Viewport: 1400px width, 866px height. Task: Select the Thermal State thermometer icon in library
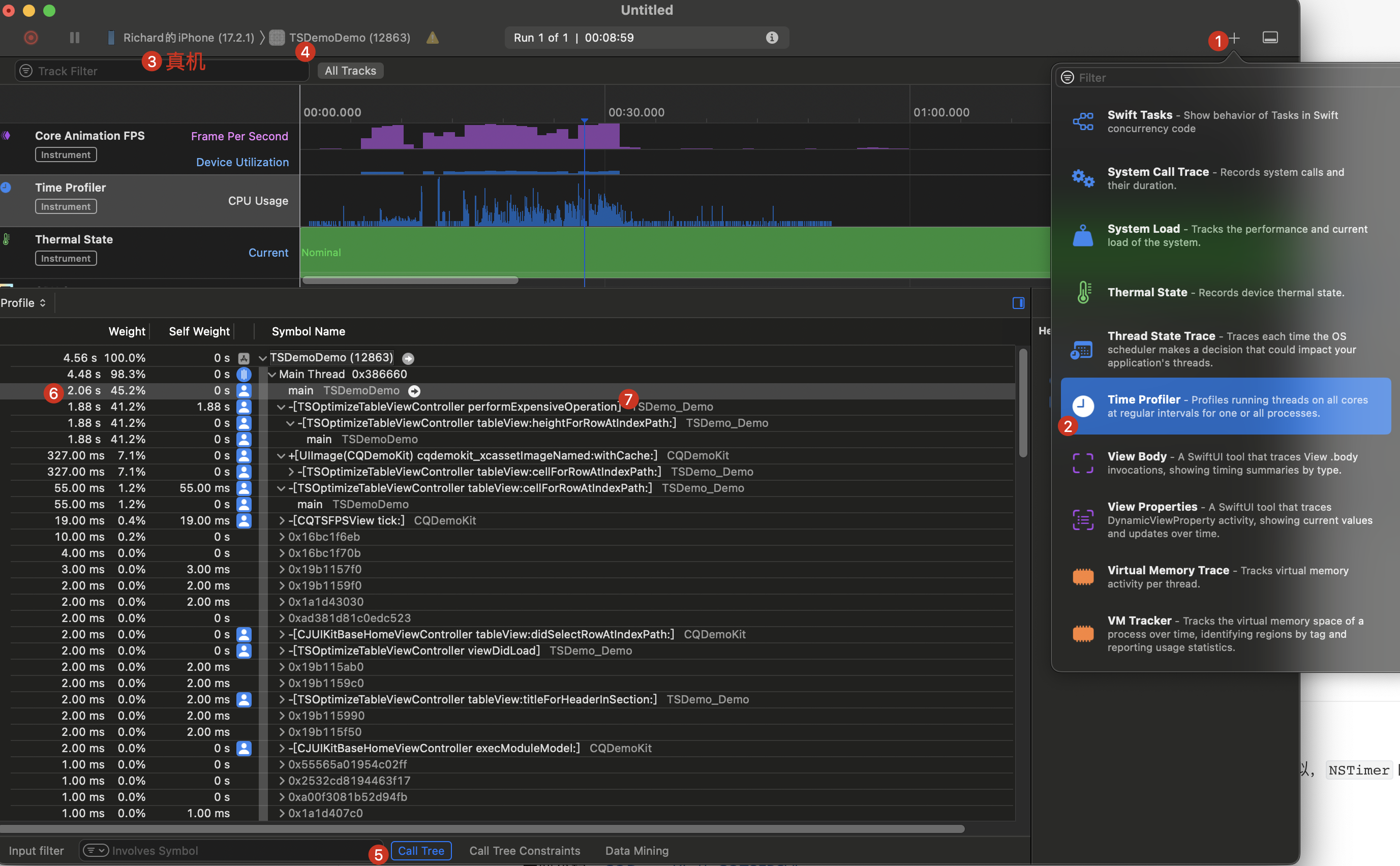click(x=1083, y=292)
